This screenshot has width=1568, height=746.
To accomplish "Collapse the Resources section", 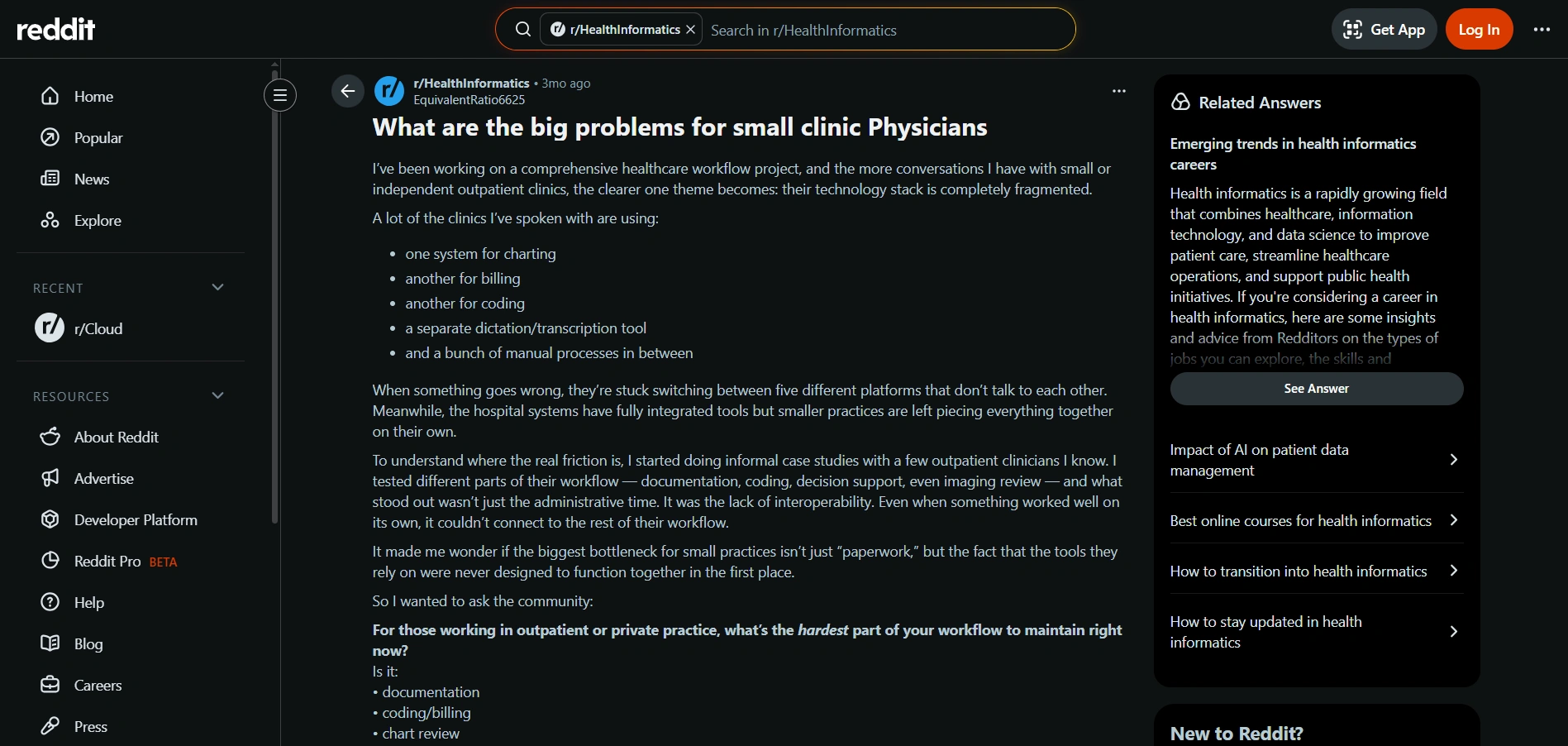I will 217,396.
